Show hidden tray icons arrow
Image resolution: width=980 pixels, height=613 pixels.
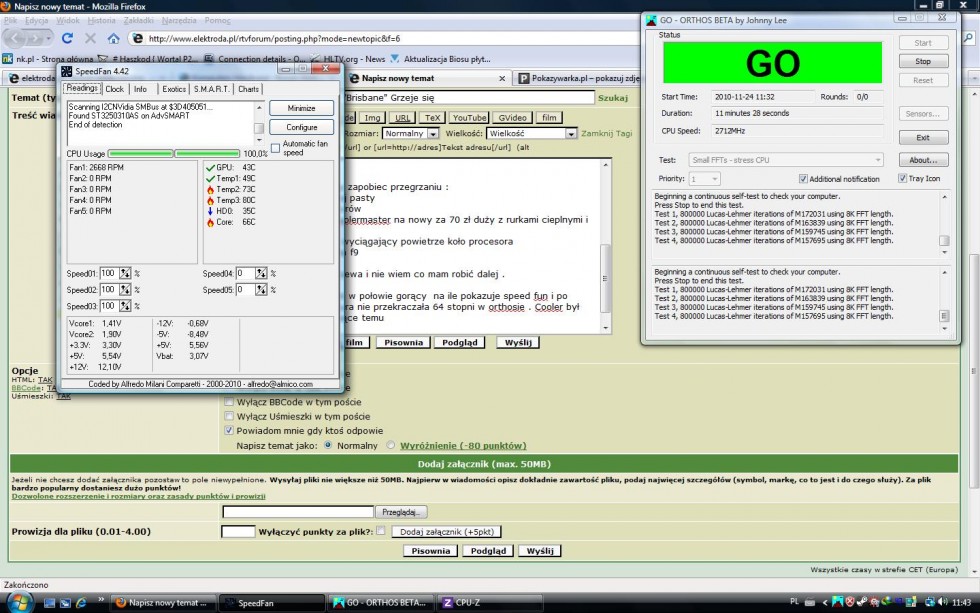click(x=825, y=602)
